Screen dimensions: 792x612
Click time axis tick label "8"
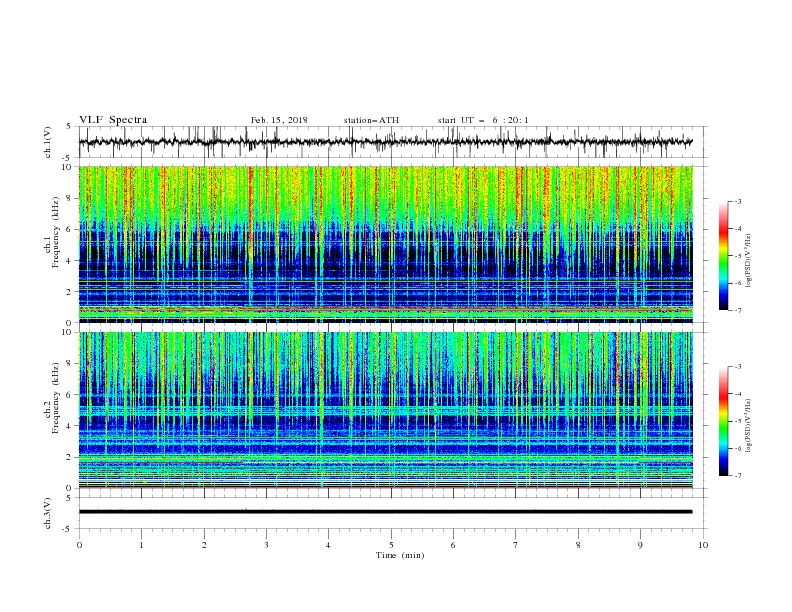pos(578,545)
